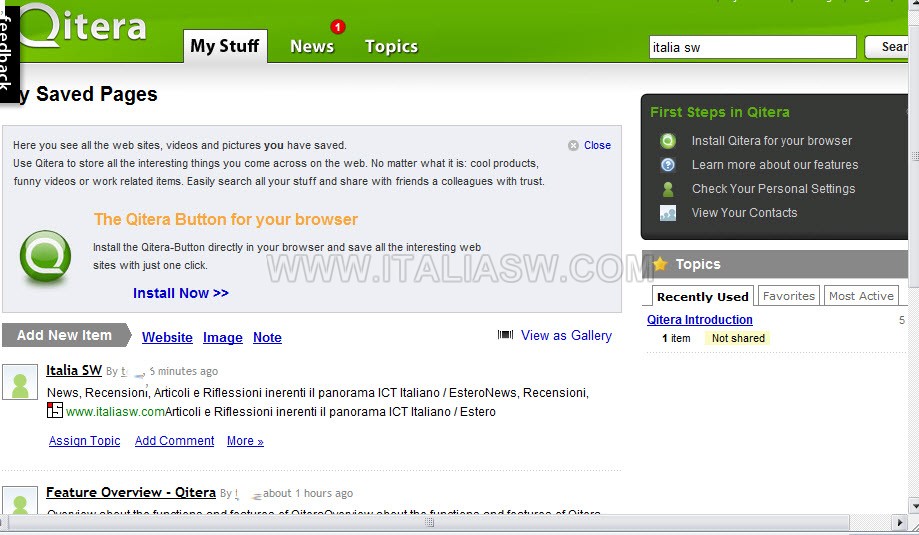Open the Qitera Introduction topic
Image resolution: width=919 pixels, height=535 pixels.
(700, 319)
